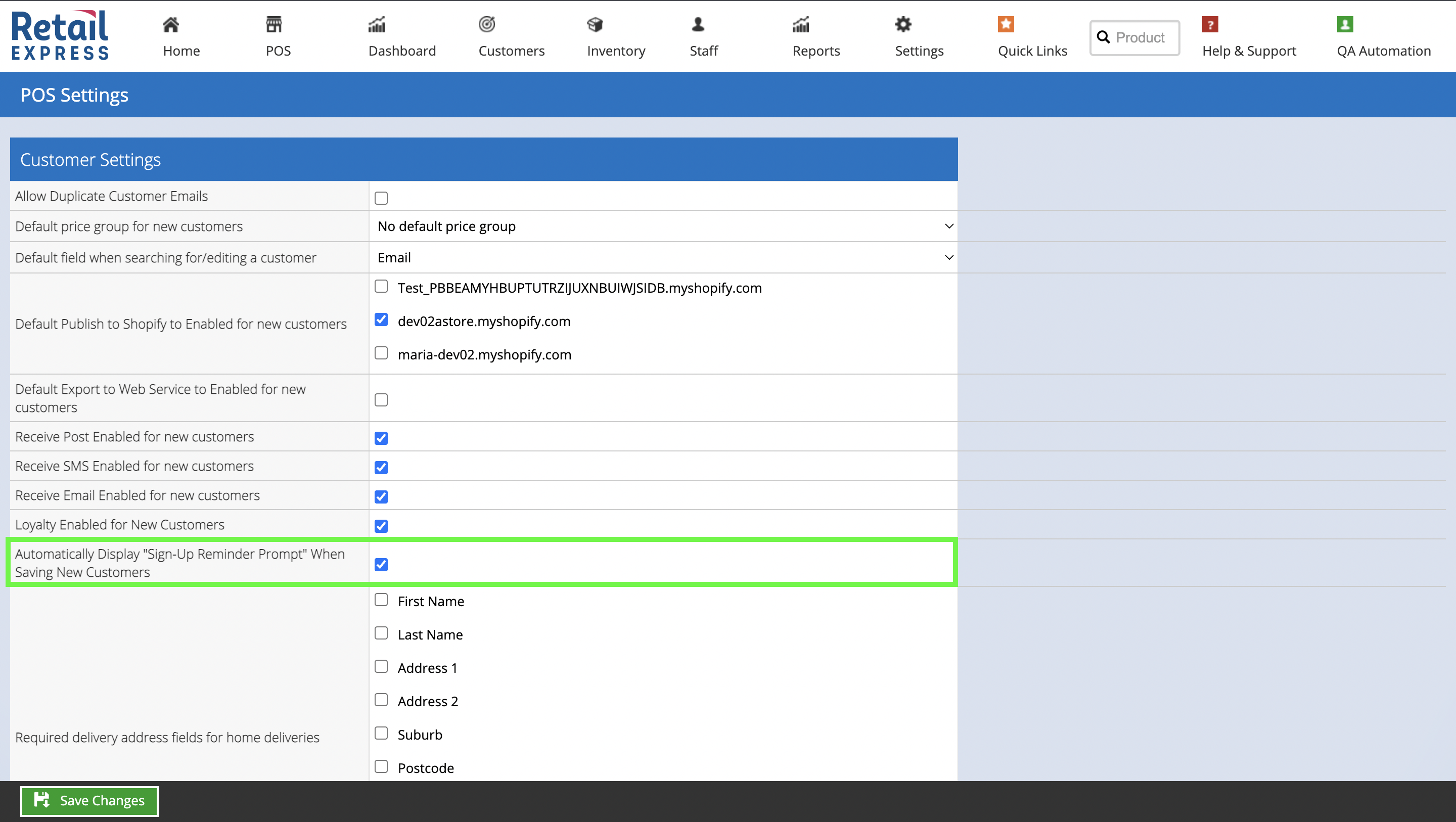1456x822 pixels.
Task: Open the Reports menu label
Action: pos(816,51)
